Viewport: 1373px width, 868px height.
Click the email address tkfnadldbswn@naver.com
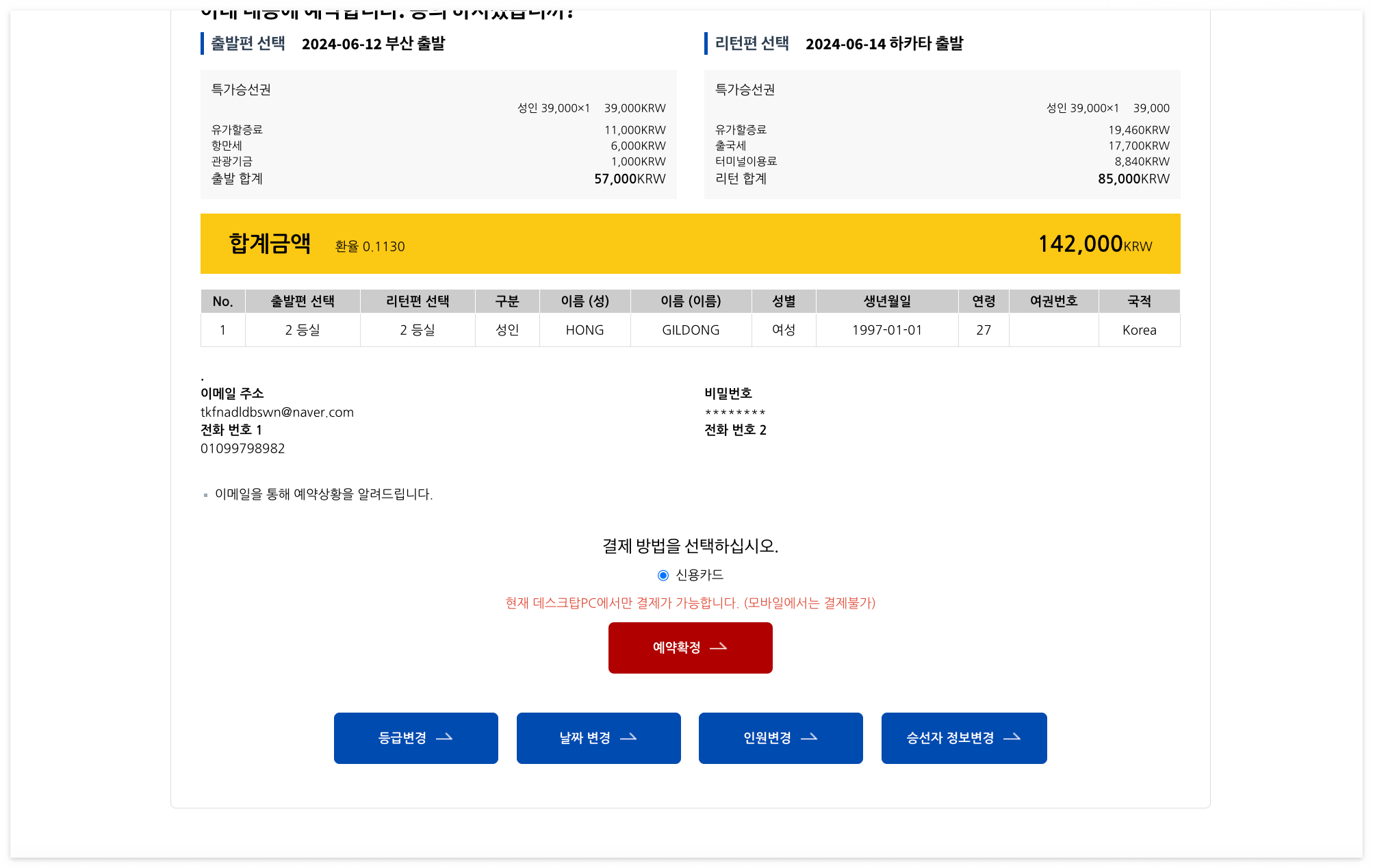point(277,411)
